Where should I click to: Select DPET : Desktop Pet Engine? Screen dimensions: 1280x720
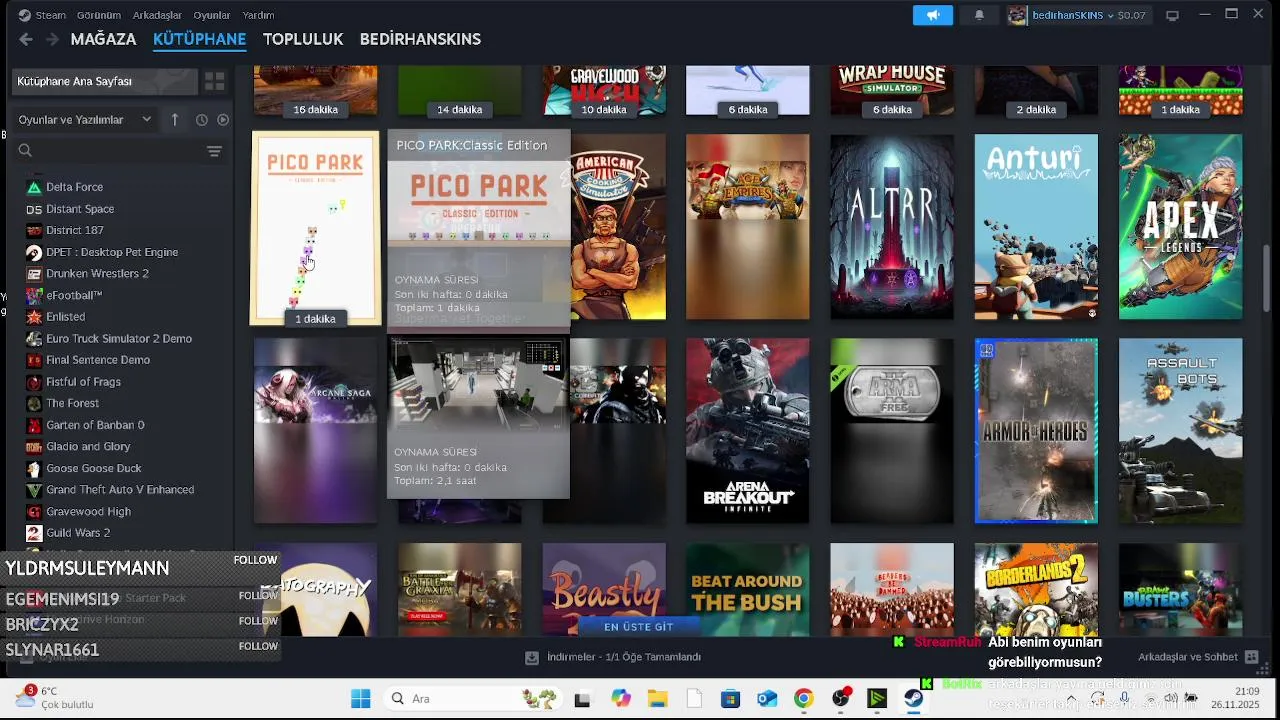click(x=112, y=252)
